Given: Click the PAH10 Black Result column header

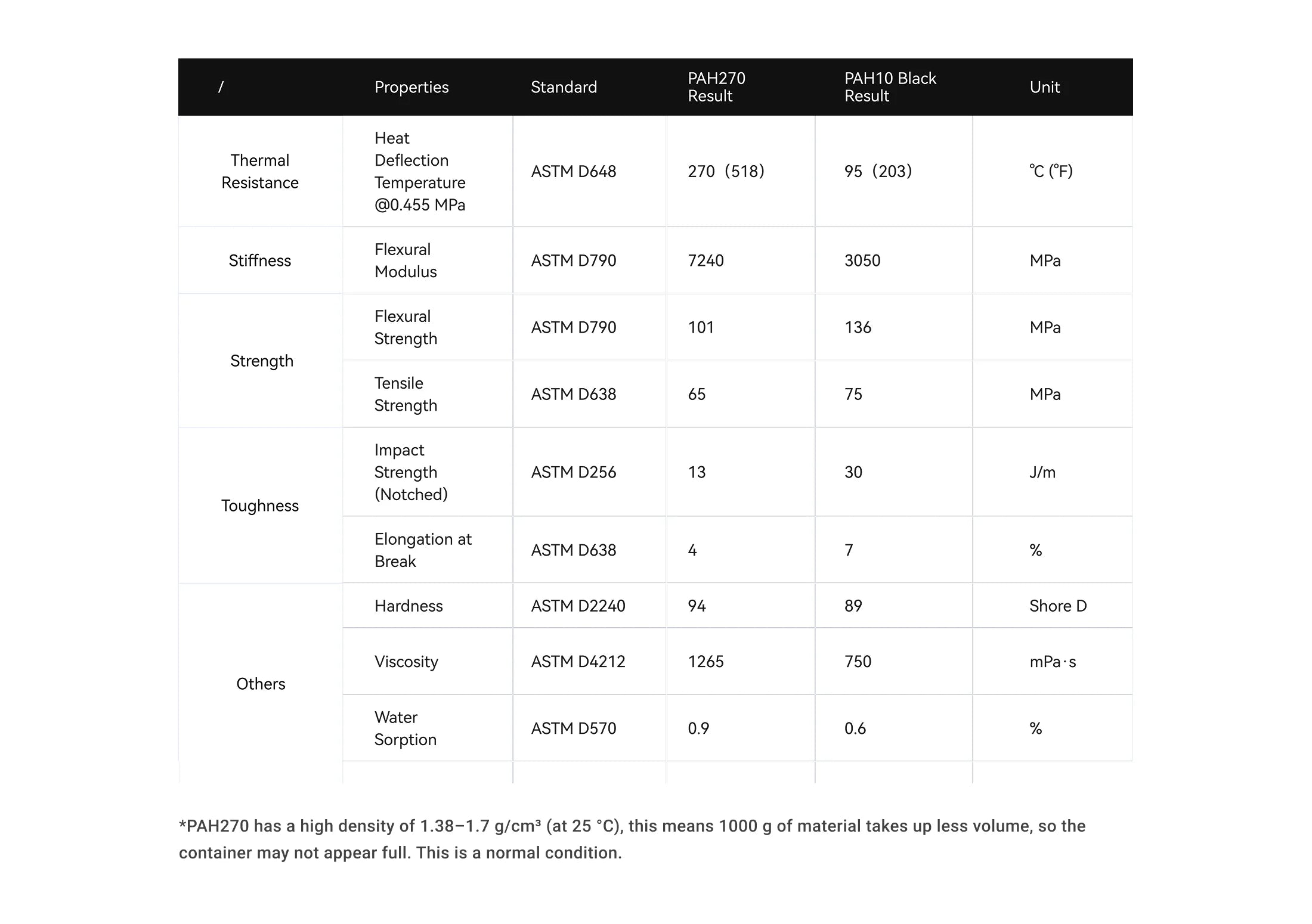Looking at the screenshot, I should [x=890, y=87].
